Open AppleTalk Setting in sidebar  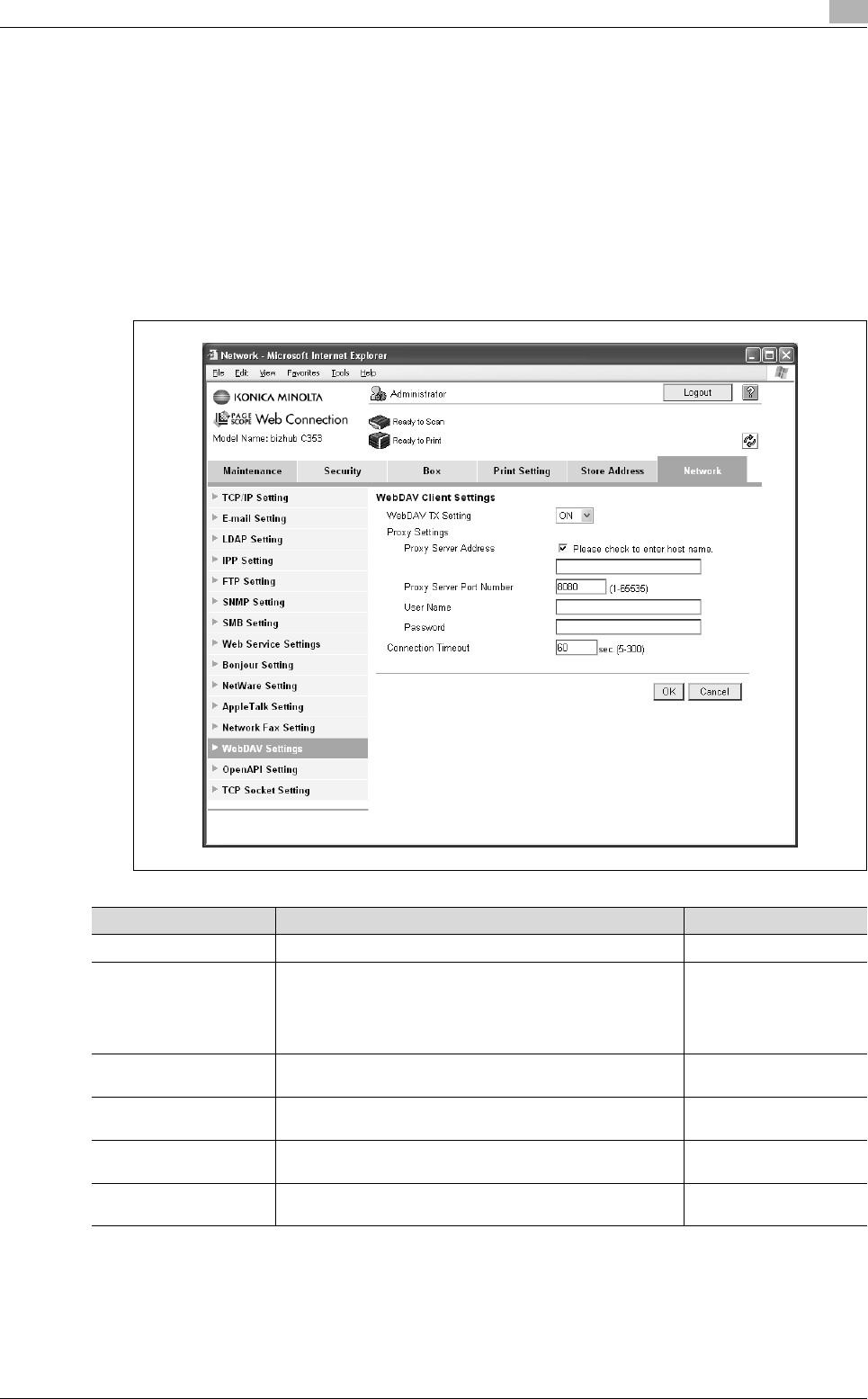coord(288,706)
